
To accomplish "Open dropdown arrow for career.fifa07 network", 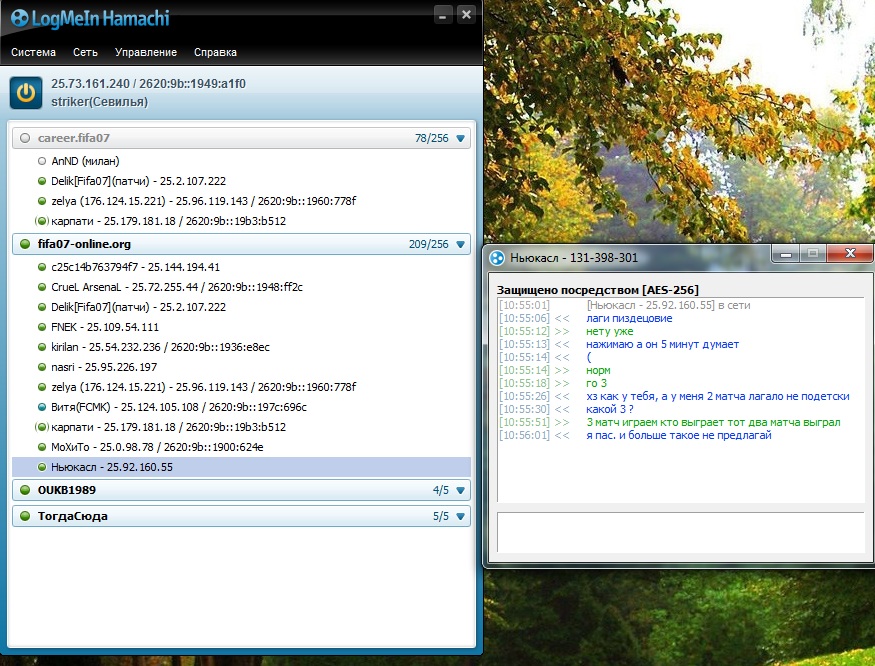I will click(460, 138).
